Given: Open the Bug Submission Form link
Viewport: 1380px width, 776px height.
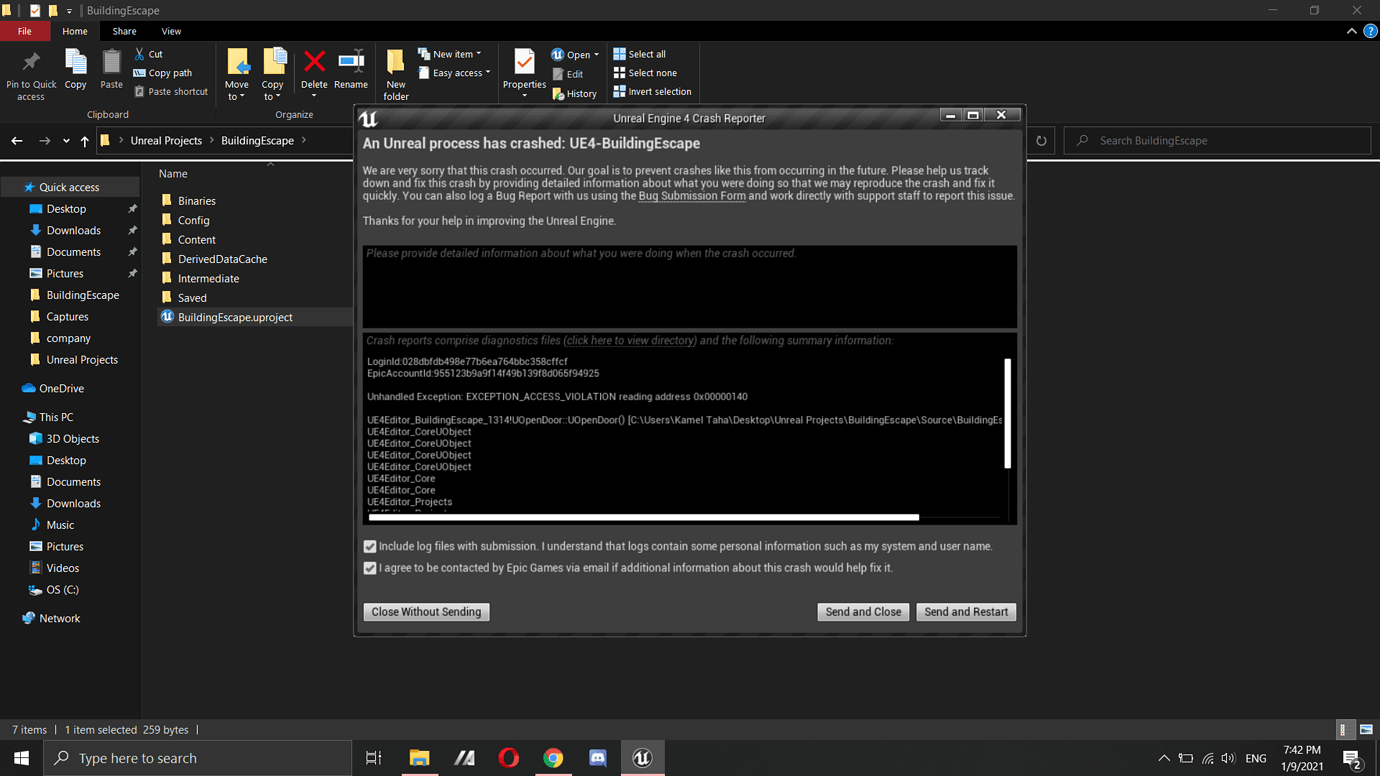Looking at the screenshot, I should [x=692, y=195].
